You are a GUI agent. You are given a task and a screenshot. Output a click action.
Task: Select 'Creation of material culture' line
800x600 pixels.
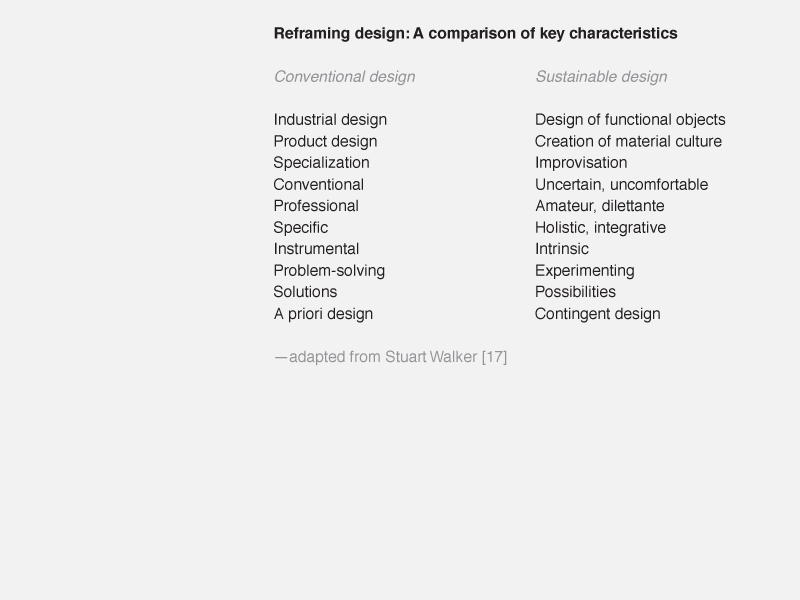click(628, 141)
